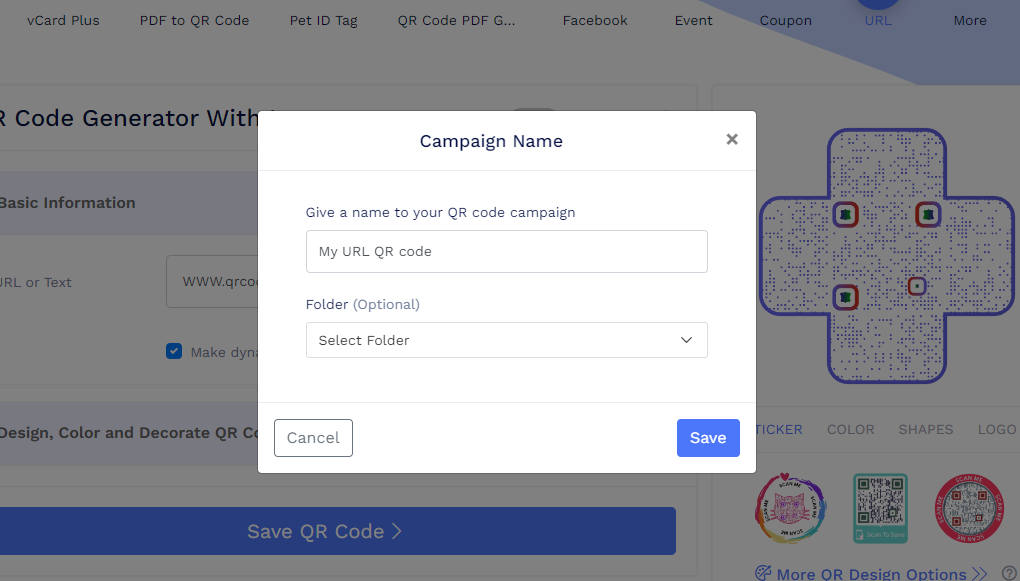This screenshot has width=1020, height=581.
Task: Select Pet ID Tag from the navigation
Action: 323,20
